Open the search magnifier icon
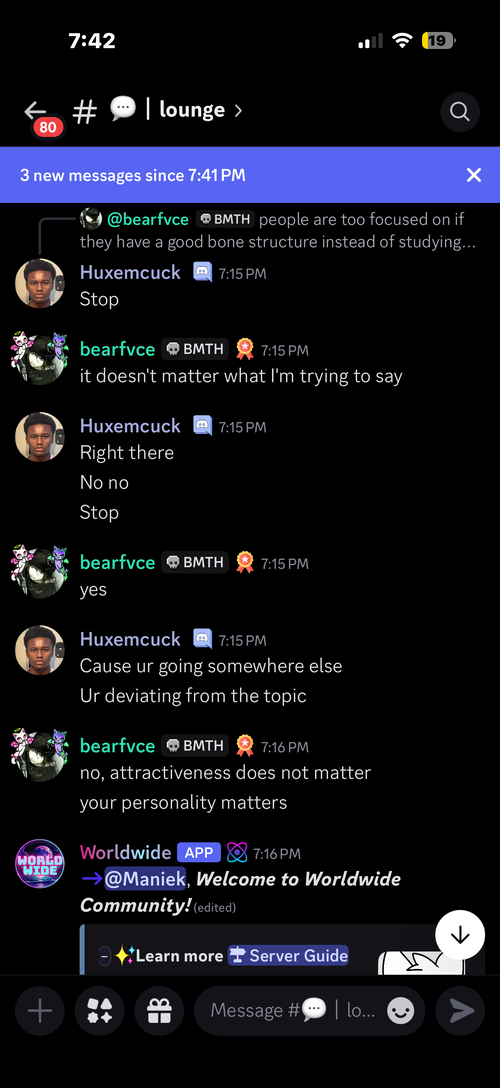Viewport: 500px width, 1088px height. (x=460, y=112)
